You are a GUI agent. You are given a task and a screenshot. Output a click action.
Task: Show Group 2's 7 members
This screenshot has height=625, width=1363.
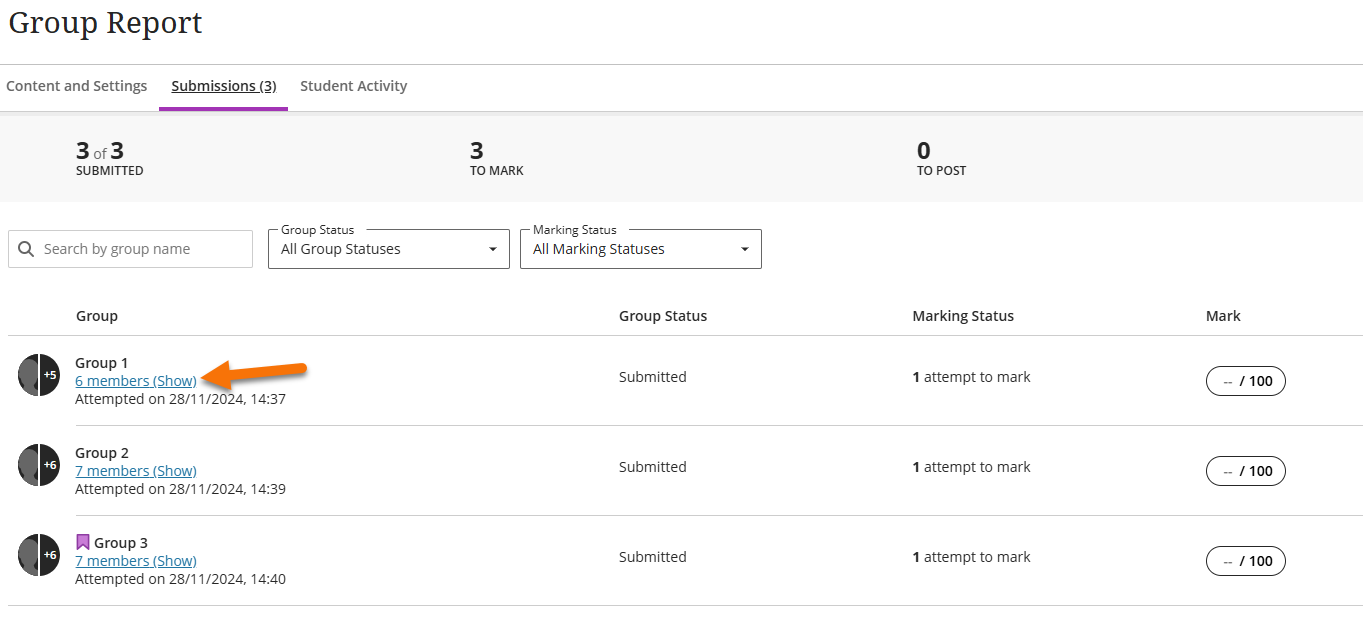(136, 470)
